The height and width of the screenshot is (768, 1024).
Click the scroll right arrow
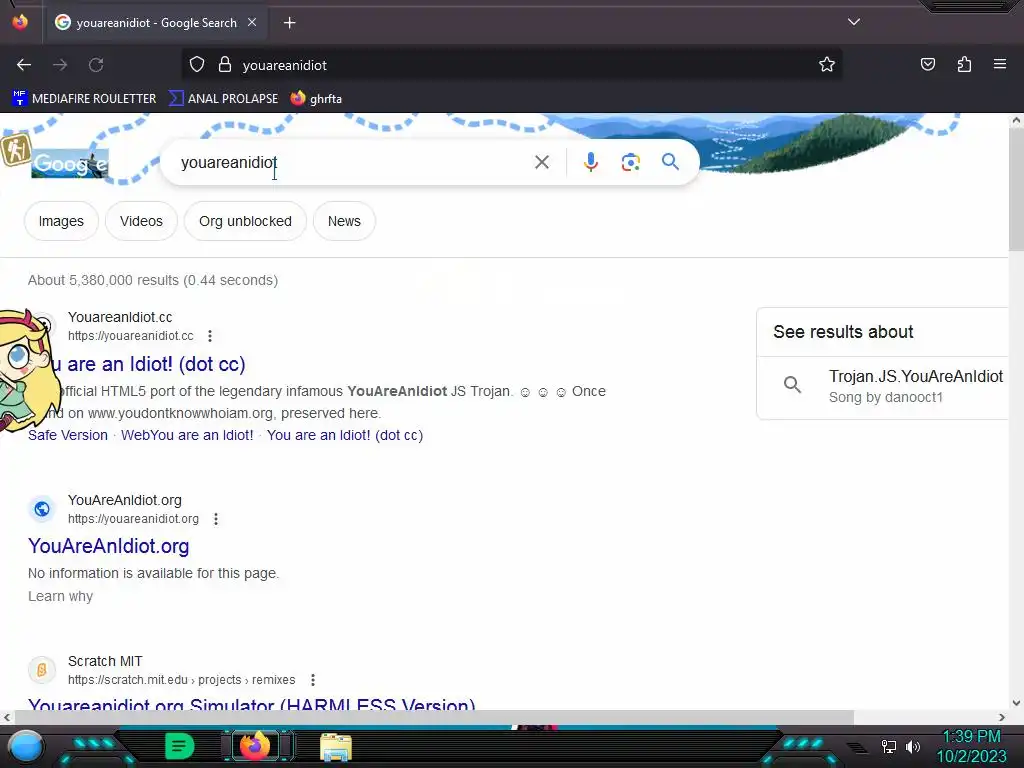(1002, 717)
